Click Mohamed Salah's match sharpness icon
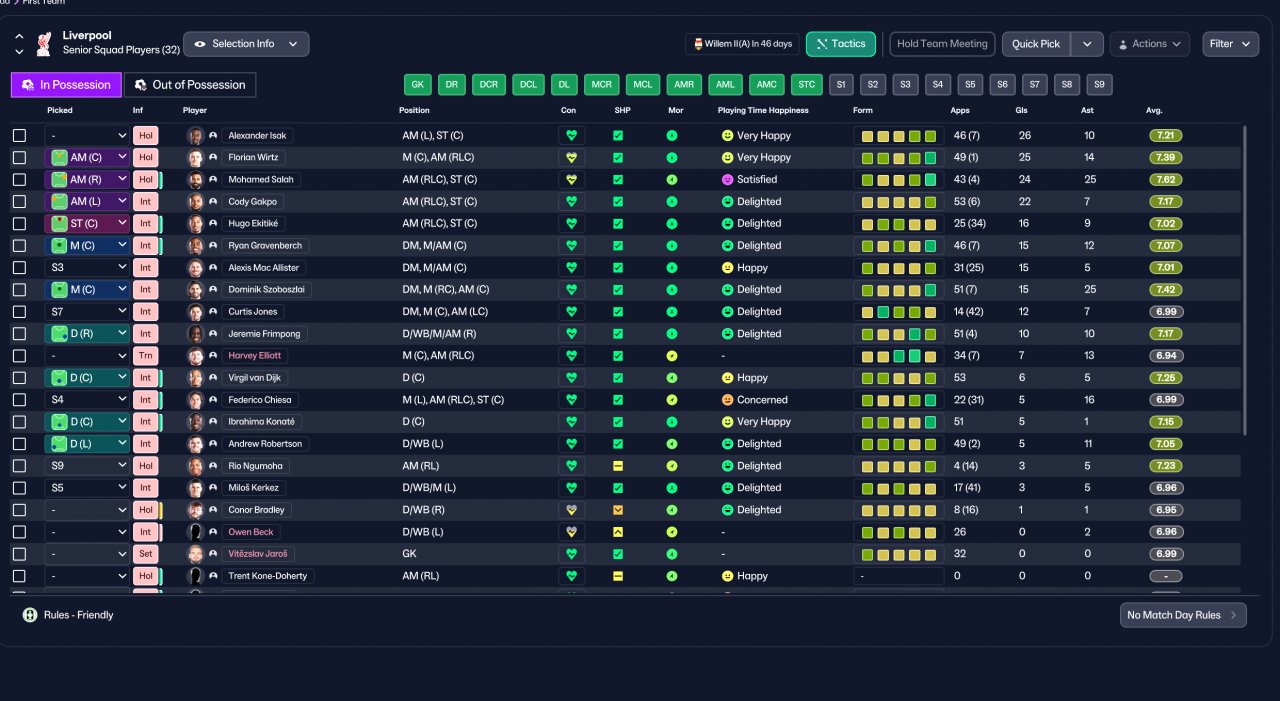 point(618,180)
